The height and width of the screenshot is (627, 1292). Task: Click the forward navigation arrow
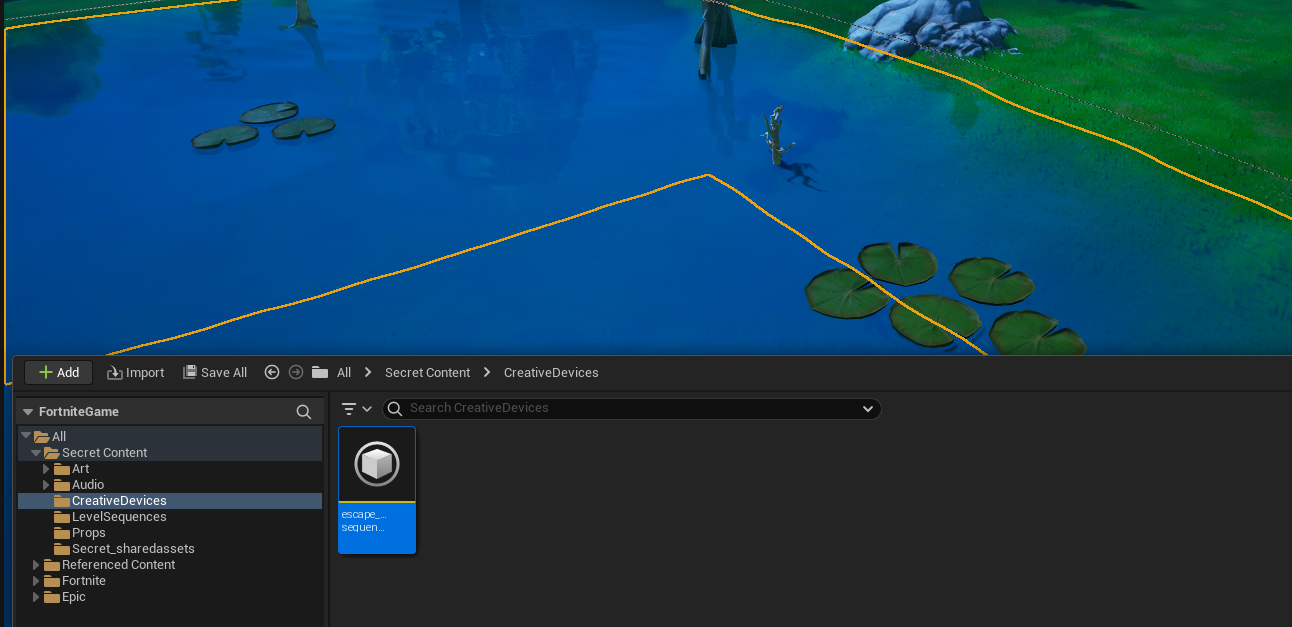[x=295, y=372]
